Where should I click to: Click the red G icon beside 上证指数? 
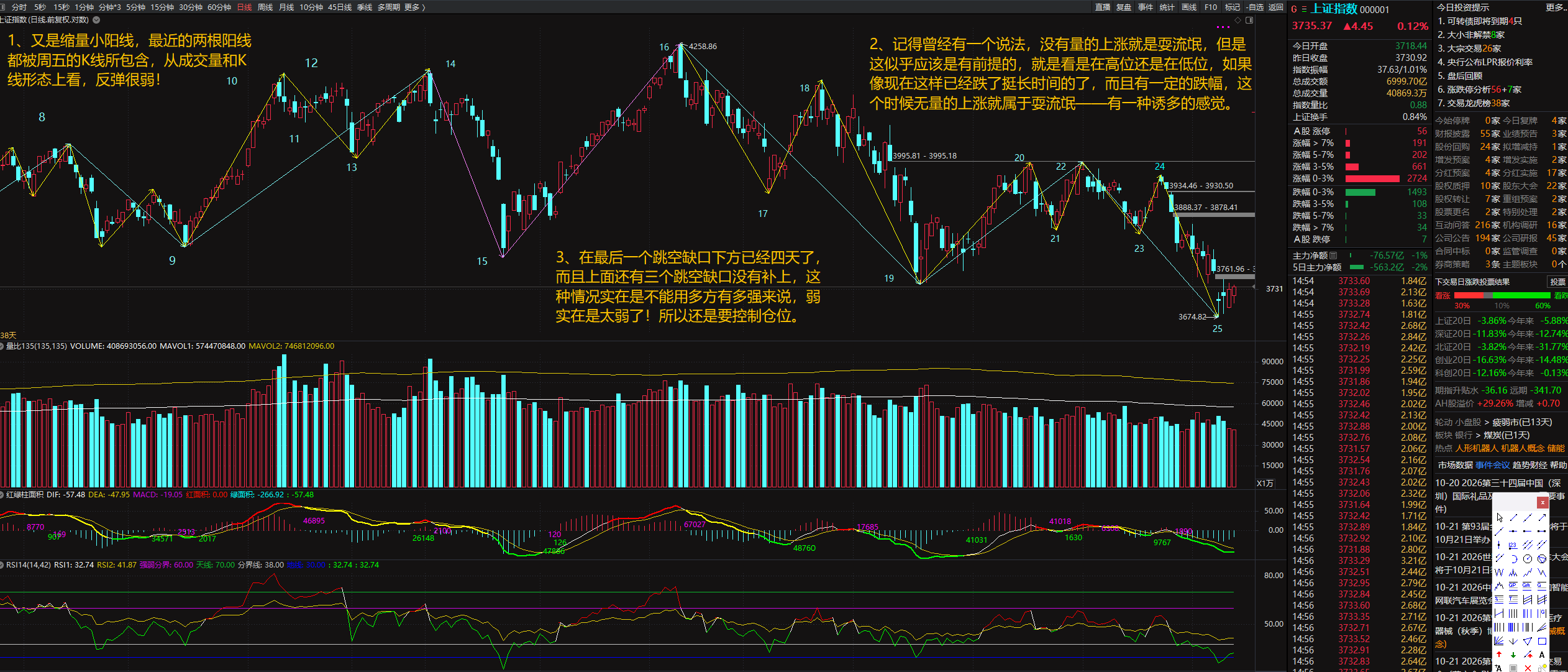tap(1294, 9)
